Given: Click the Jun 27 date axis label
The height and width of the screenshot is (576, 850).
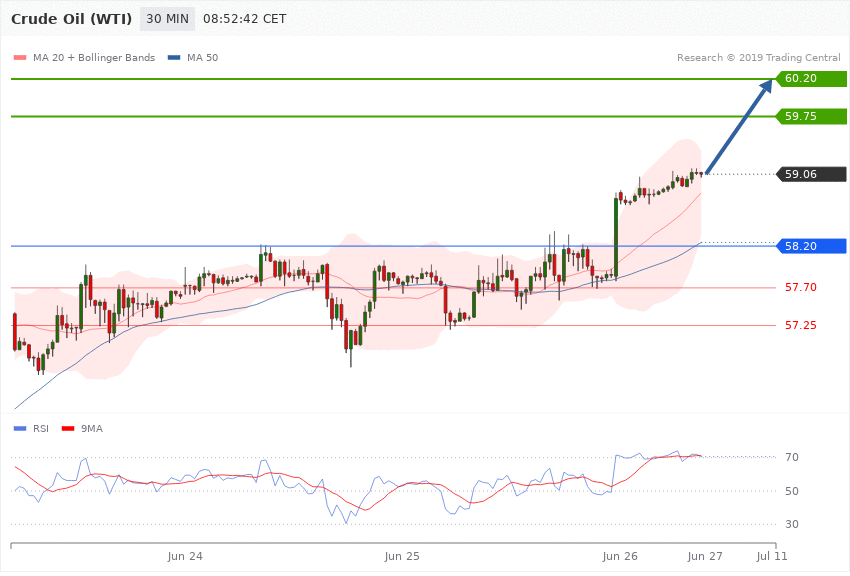Looking at the screenshot, I should (x=705, y=556).
